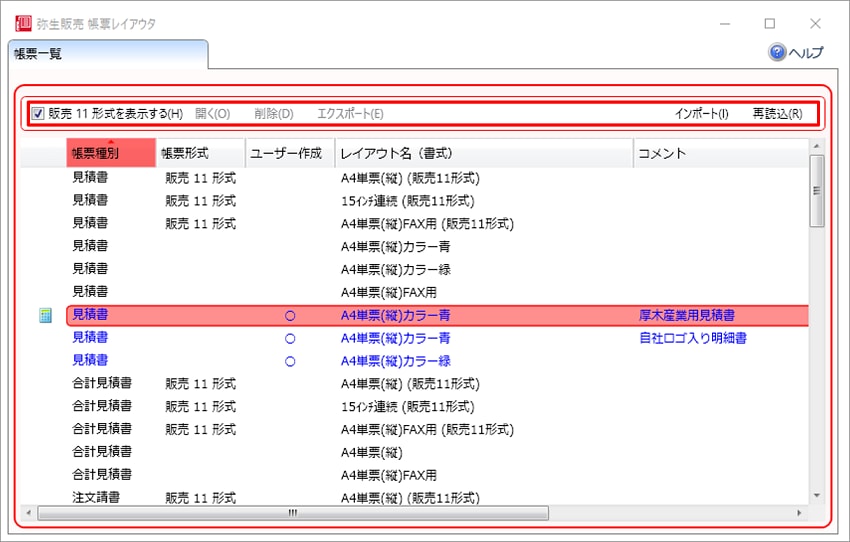Uncheck 販売 11 形式を表示する checkbox

(38, 113)
